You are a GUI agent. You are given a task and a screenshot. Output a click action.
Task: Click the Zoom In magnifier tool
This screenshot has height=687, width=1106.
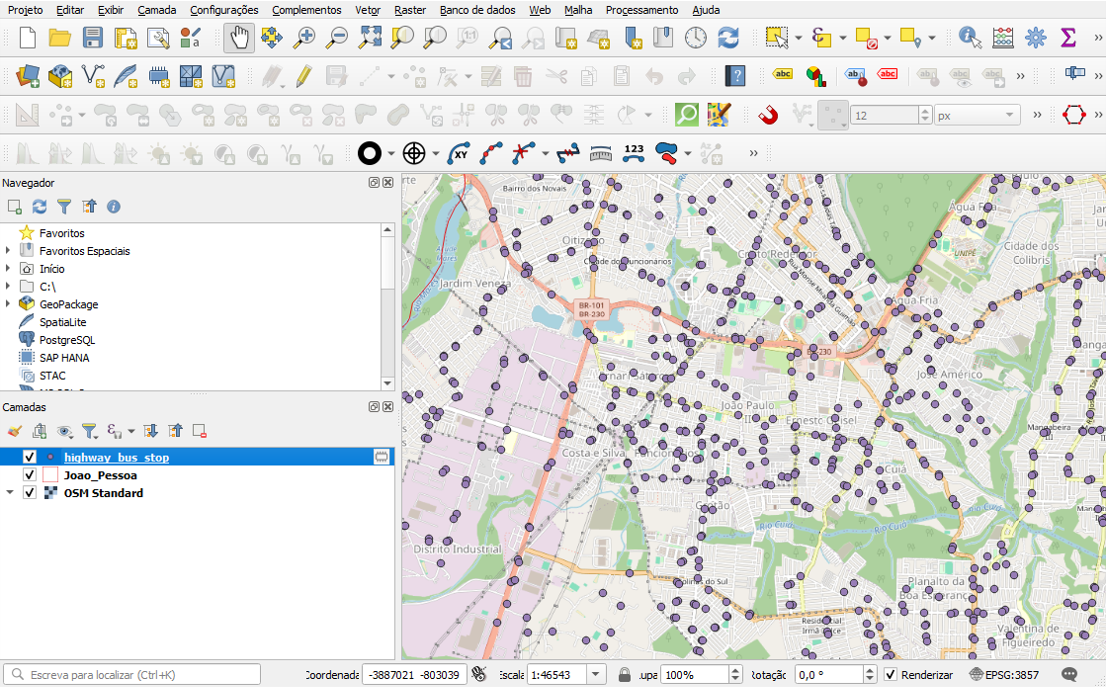point(304,38)
